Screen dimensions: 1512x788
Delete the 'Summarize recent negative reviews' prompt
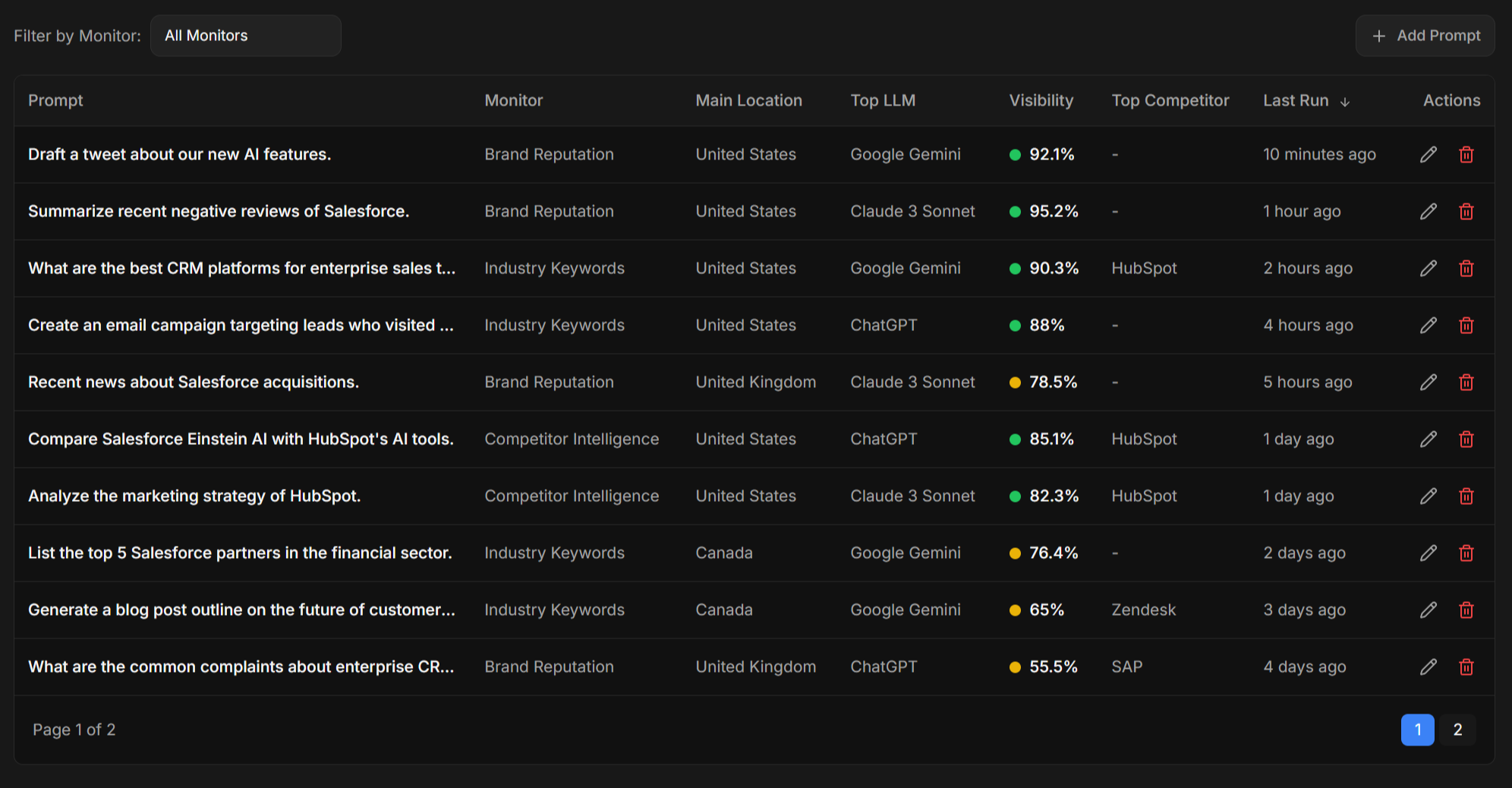click(1466, 211)
